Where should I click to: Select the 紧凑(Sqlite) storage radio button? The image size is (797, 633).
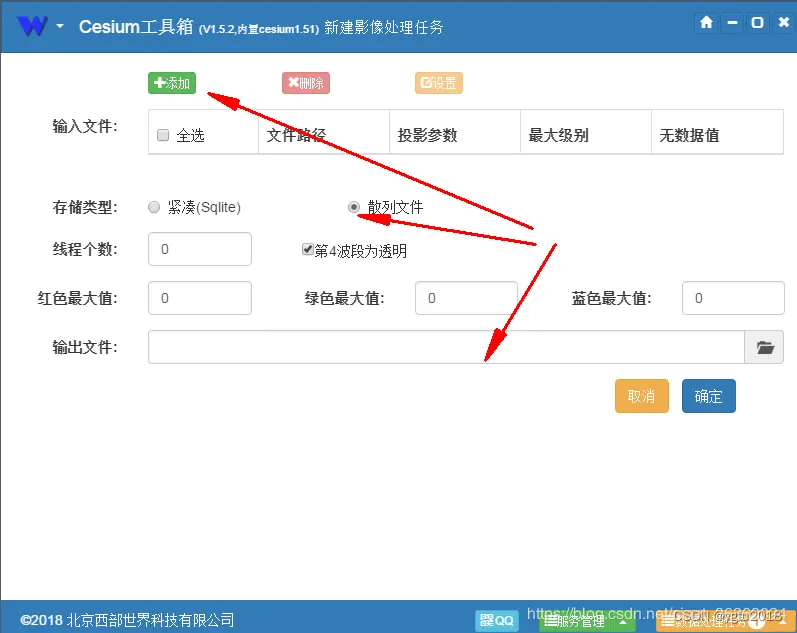tap(154, 207)
